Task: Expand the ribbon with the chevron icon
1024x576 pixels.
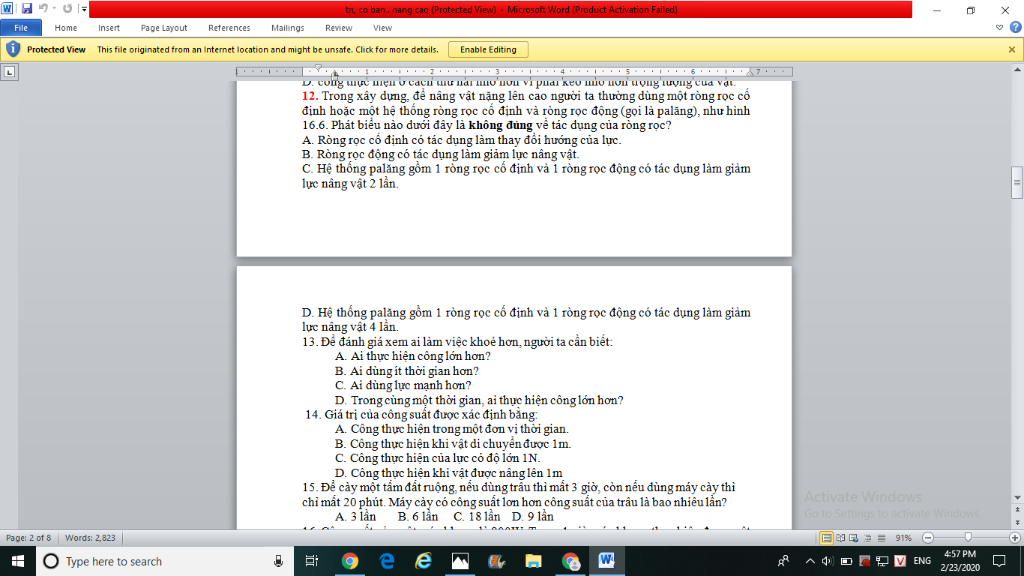Action: (999, 27)
